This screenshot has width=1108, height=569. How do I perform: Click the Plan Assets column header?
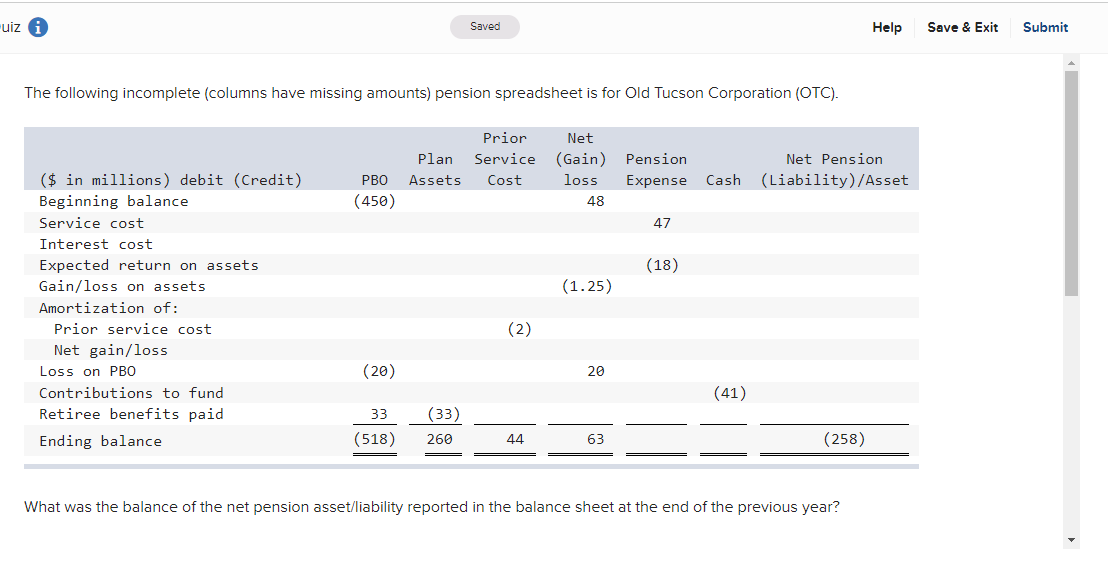(x=435, y=170)
